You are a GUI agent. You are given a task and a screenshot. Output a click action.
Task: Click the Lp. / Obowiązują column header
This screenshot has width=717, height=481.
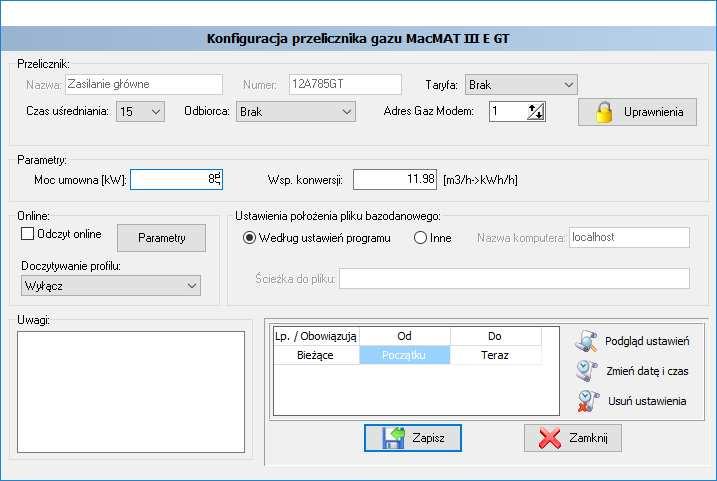(316, 337)
